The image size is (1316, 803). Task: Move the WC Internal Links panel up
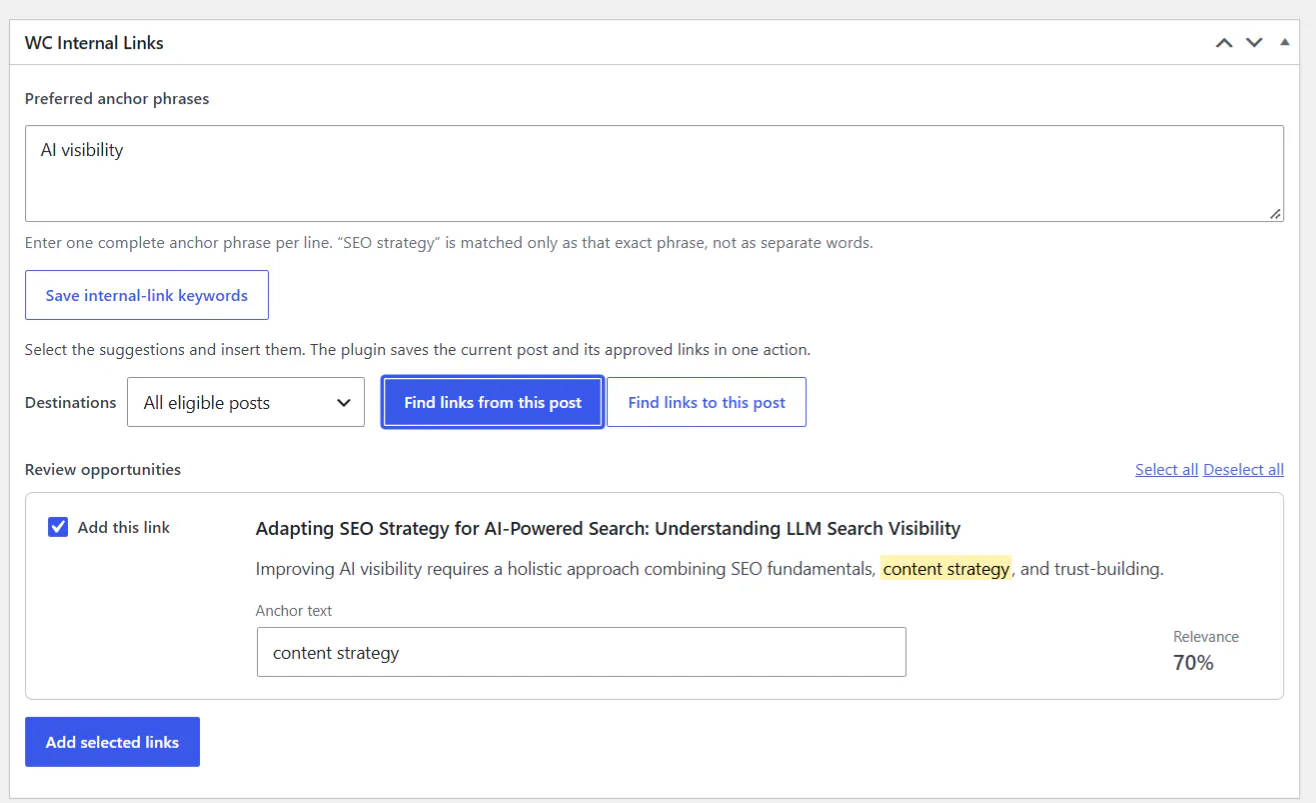pos(1224,43)
